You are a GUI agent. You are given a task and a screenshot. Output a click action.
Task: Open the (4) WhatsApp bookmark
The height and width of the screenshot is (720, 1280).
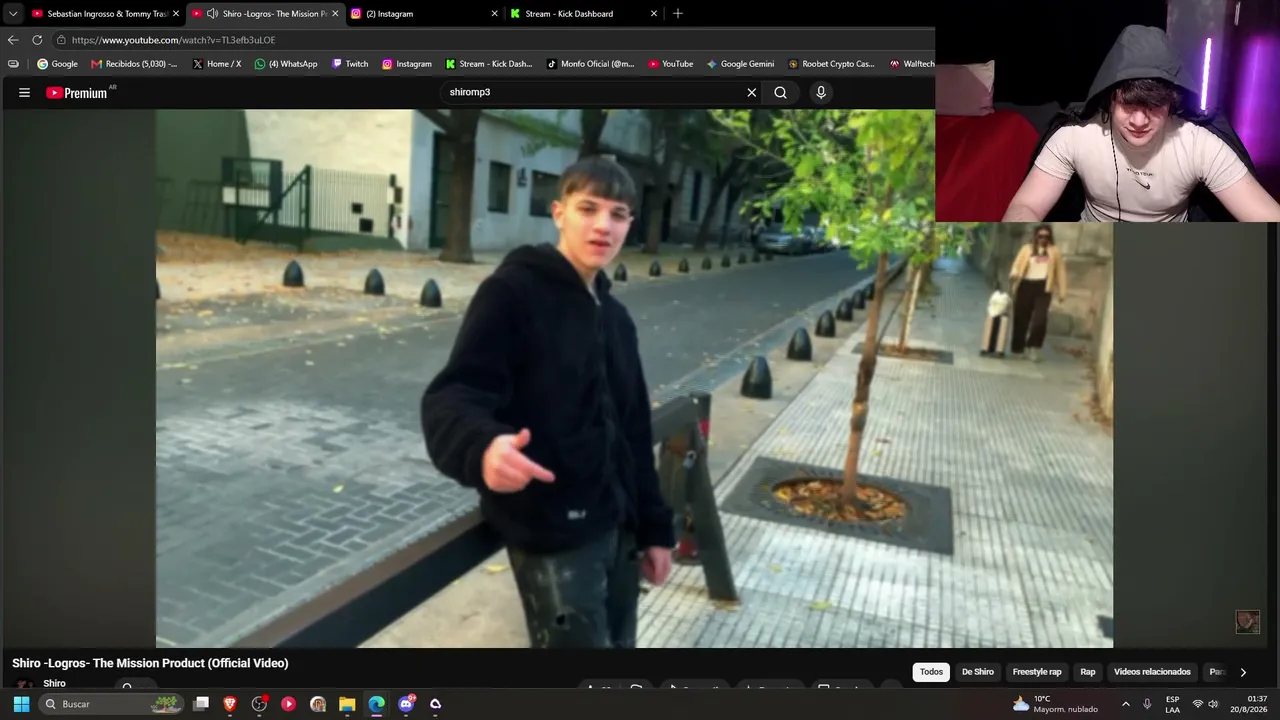click(x=286, y=64)
